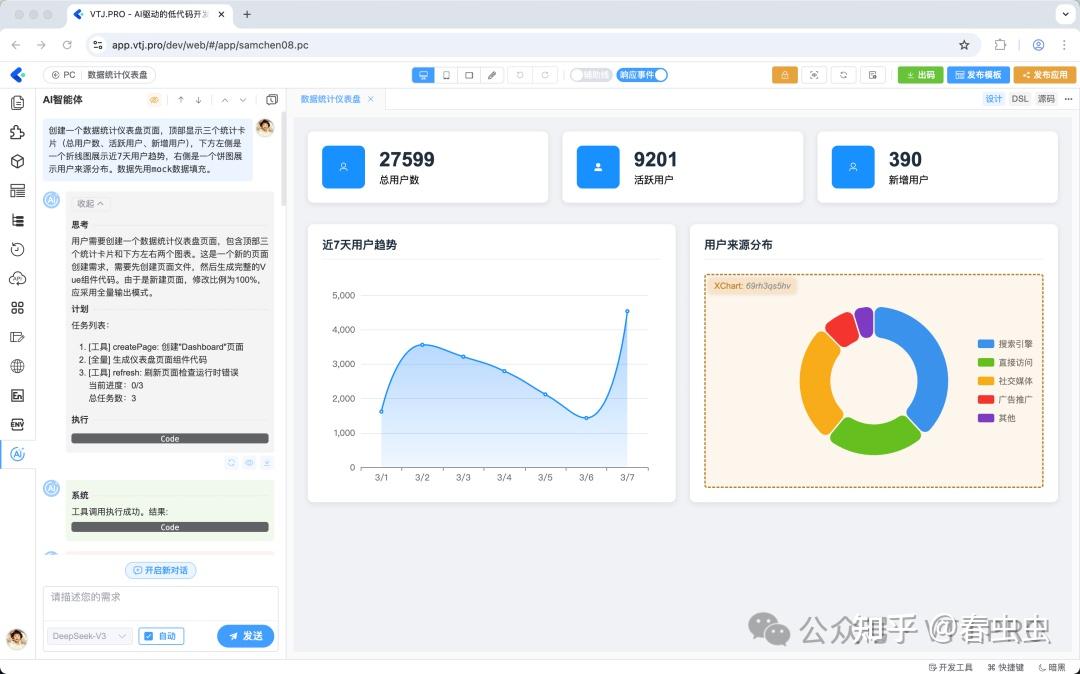Toggle the orange eye icon in AI panel header

[154, 100]
